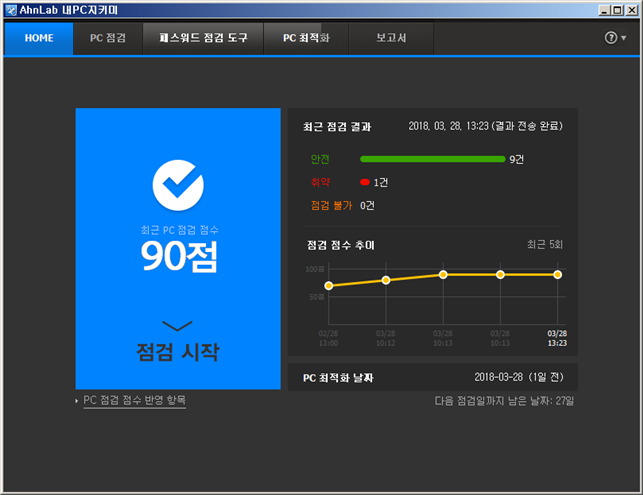
Task: Select the 안전 result label
Action: coord(320,159)
